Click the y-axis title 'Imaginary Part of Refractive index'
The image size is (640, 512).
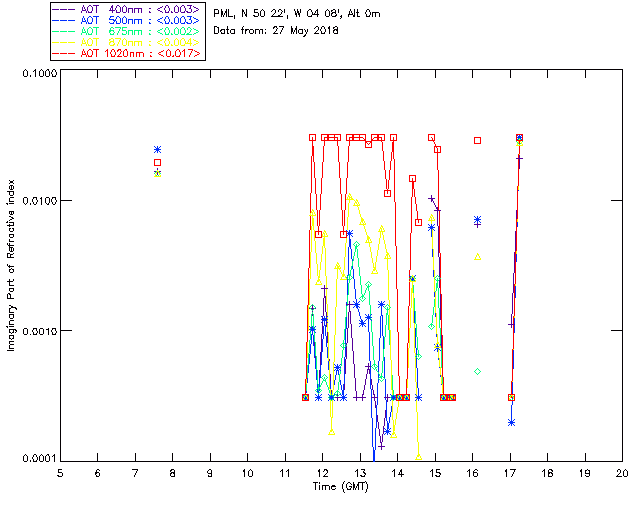[11, 265]
